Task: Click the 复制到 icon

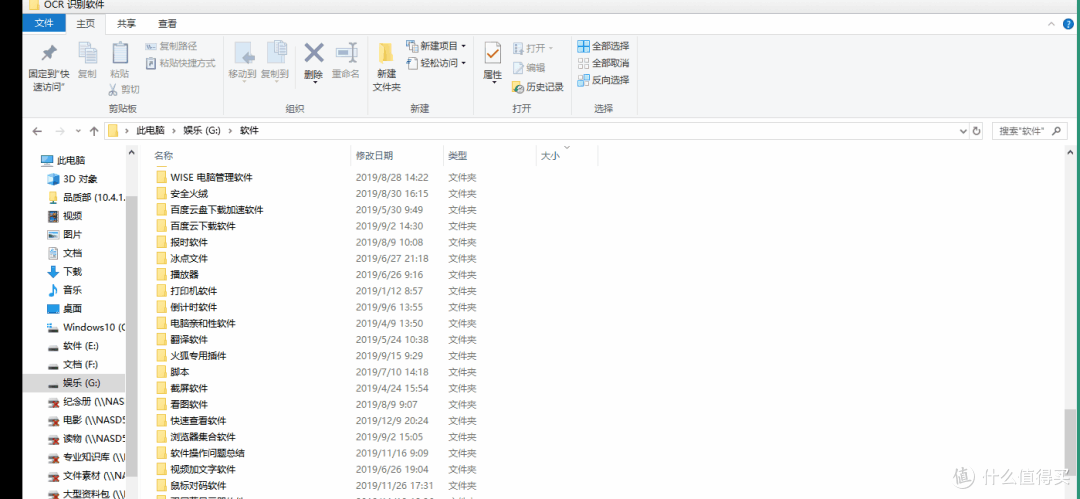Action: tap(276, 53)
